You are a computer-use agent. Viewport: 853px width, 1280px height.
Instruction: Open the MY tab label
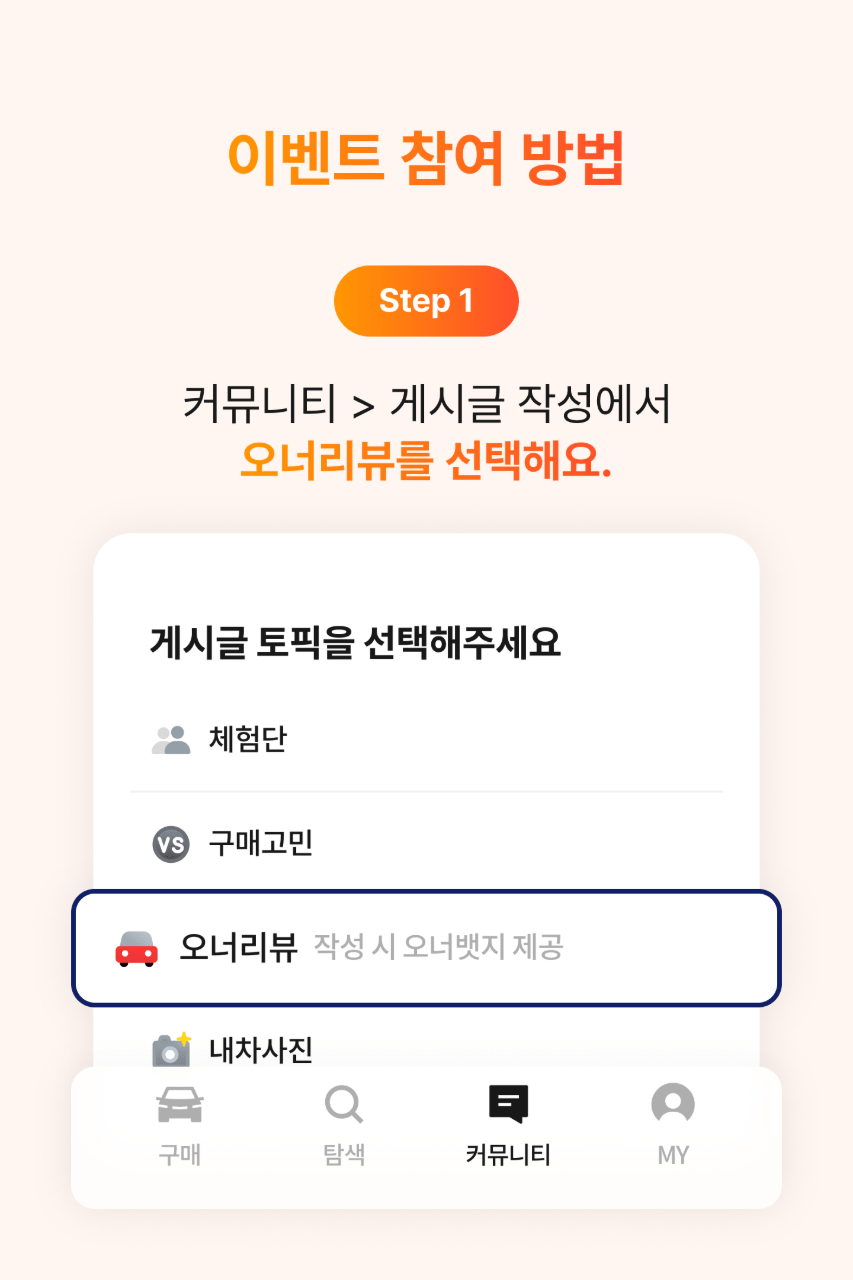673,1155
